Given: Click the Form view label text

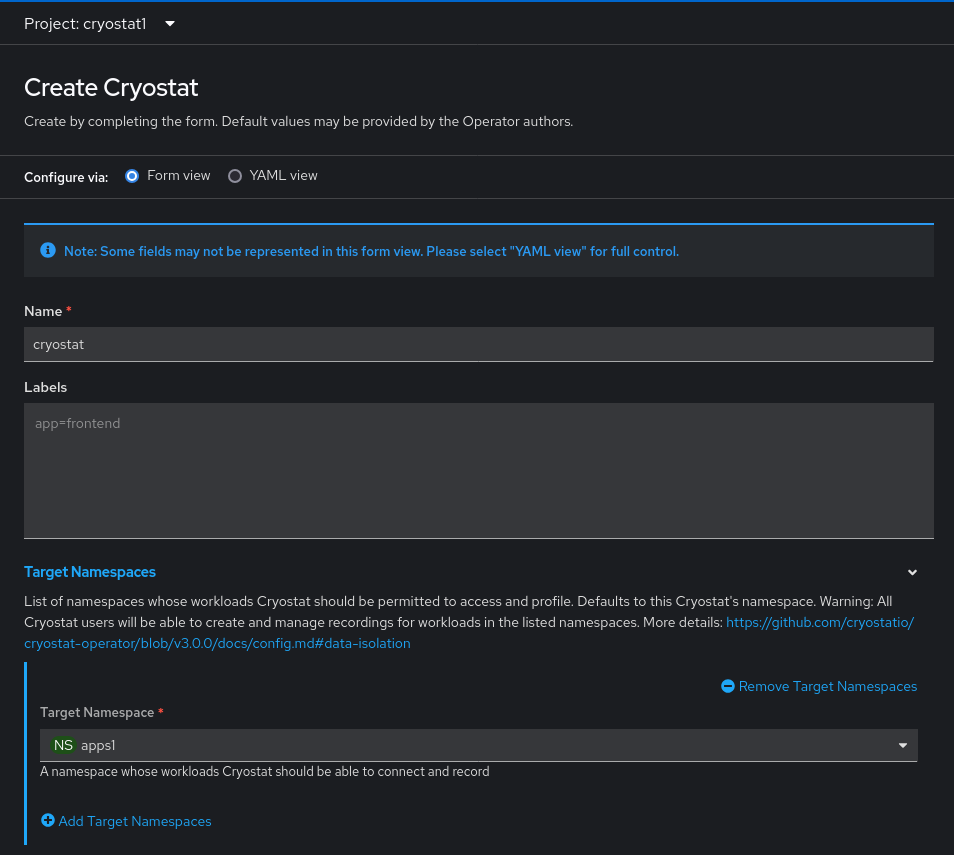Looking at the screenshot, I should [x=179, y=175].
